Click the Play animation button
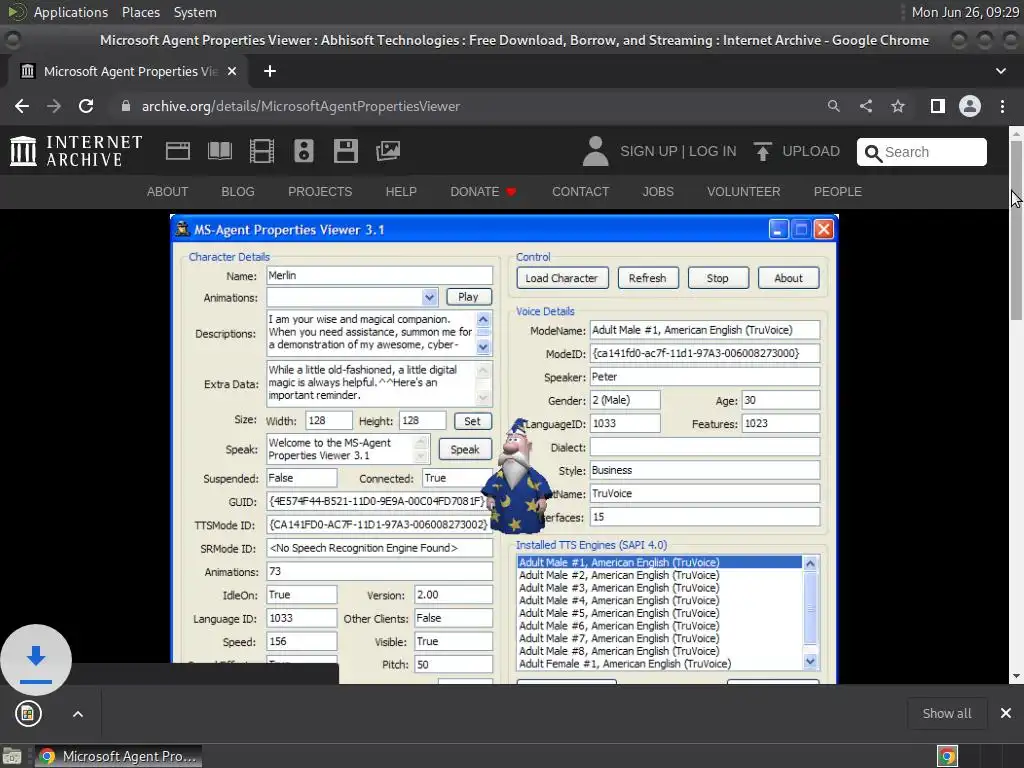 pyautogui.click(x=468, y=296)
